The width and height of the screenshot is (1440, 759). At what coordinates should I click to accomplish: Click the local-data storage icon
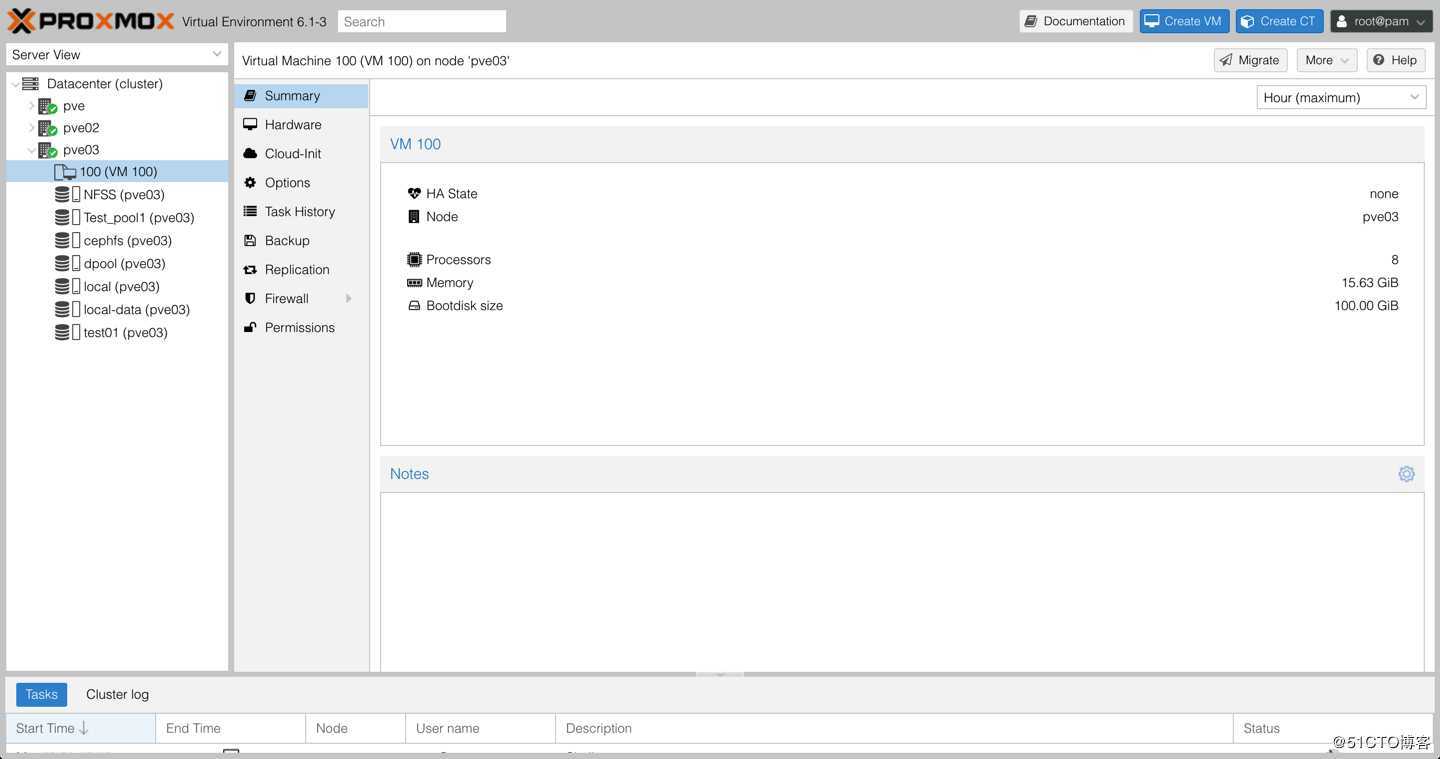(68, 310)
